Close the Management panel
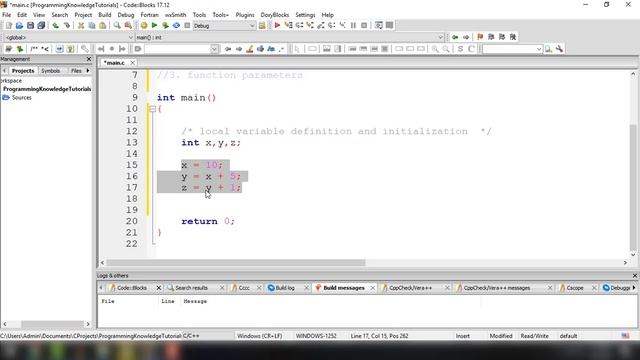The height and width of the screenshot is (360, 640). (89, 59)
